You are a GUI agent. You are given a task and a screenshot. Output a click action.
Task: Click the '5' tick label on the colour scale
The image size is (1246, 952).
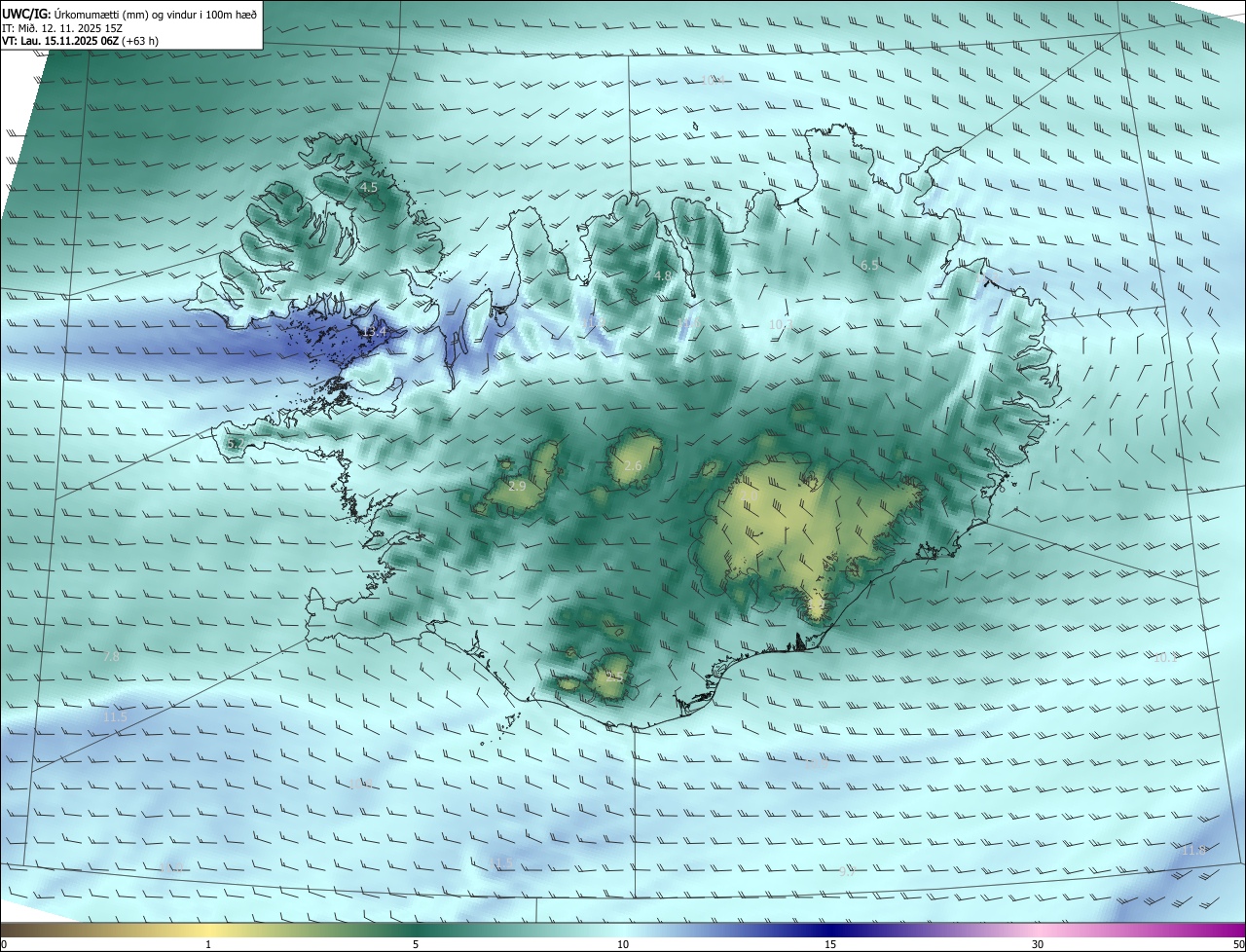(x=416, y=945)
